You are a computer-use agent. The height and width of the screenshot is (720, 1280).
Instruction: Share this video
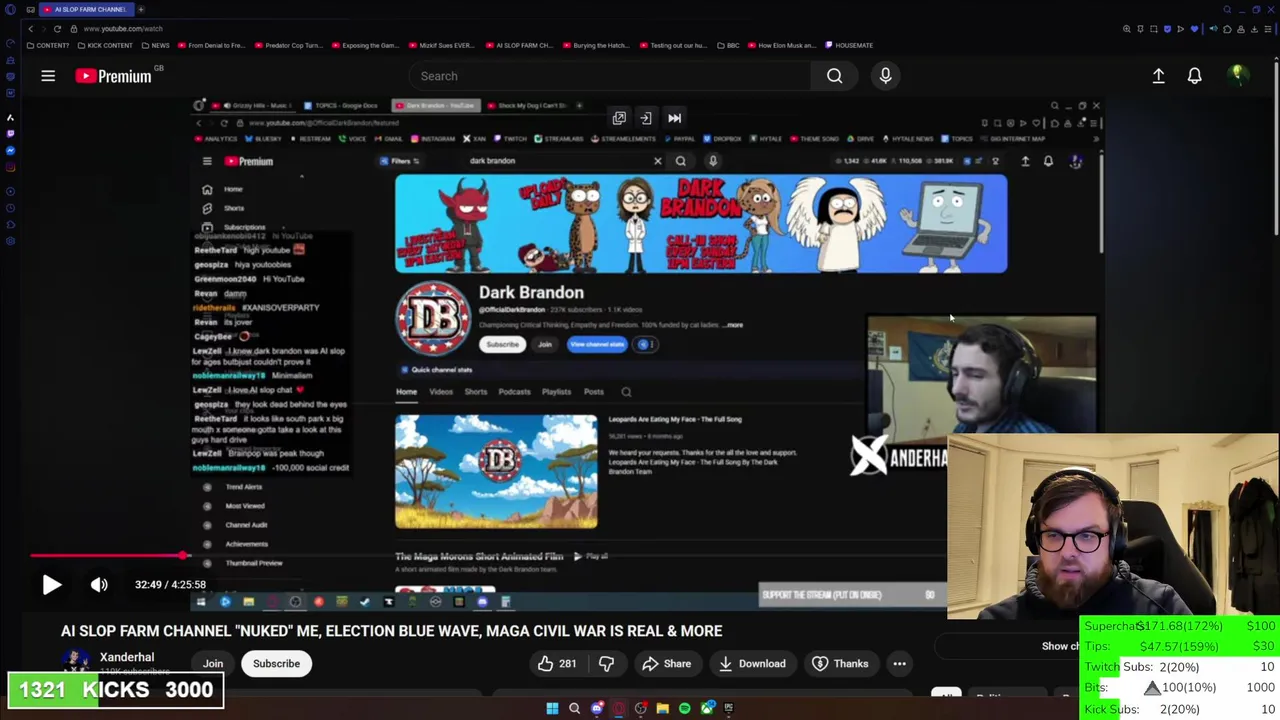(666, 664)
